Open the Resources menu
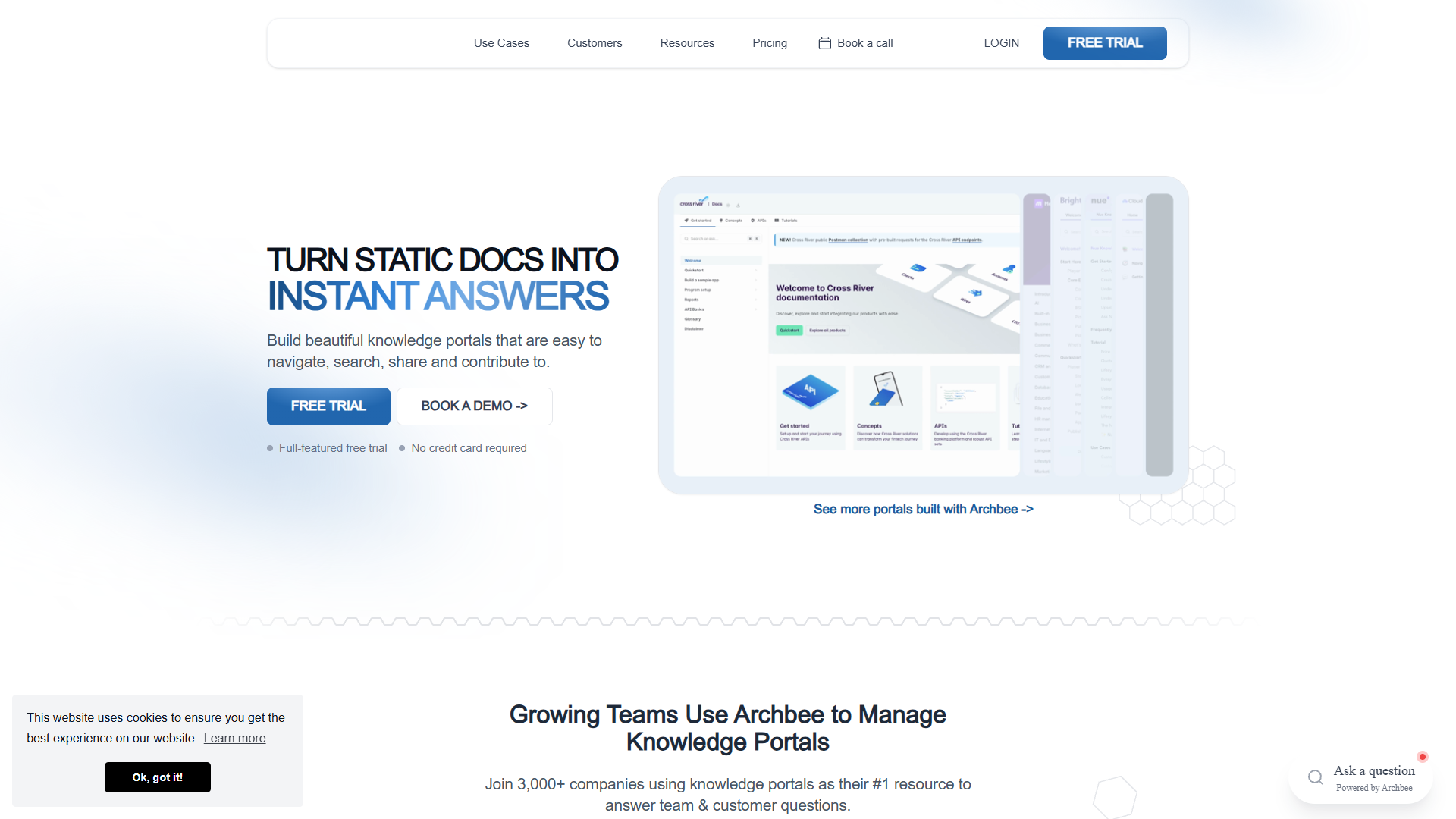 tap(687, 43)
